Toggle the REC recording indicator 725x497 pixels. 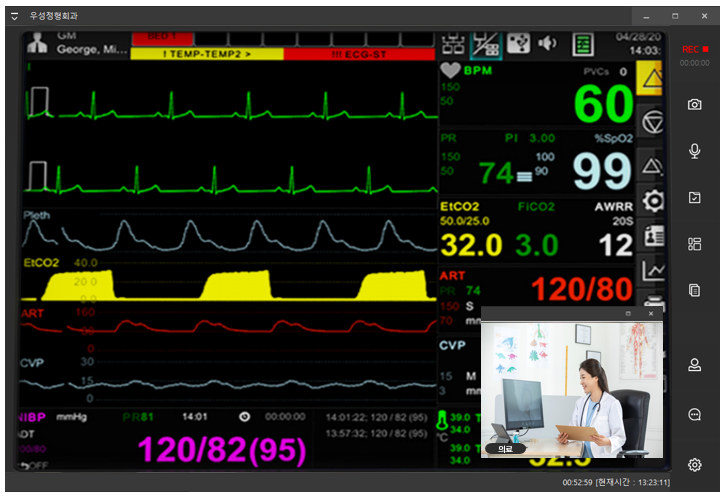[695, 49]
